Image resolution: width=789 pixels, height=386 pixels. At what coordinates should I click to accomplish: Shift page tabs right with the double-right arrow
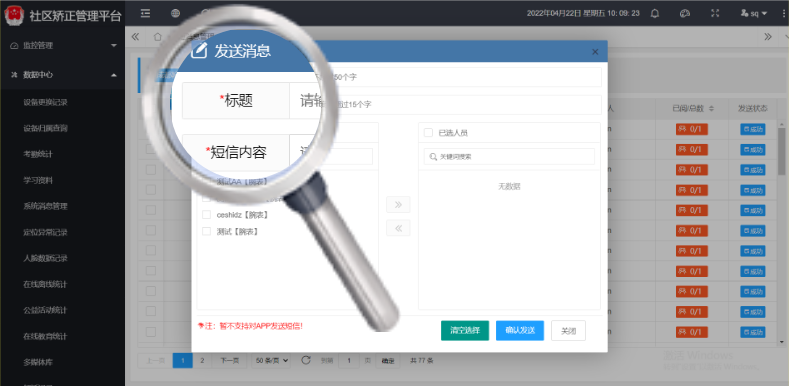pos(768,37)
